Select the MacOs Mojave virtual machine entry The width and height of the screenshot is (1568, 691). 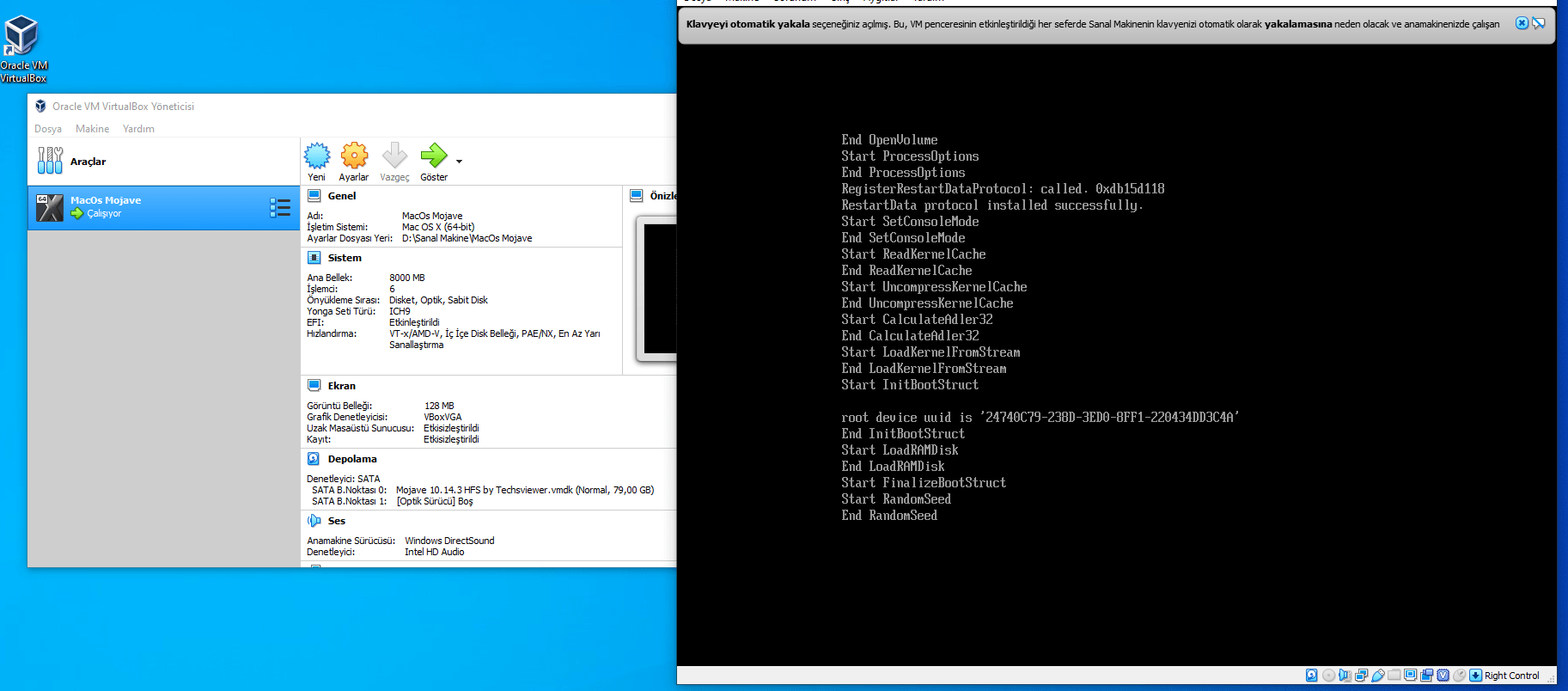click(163, 207)
